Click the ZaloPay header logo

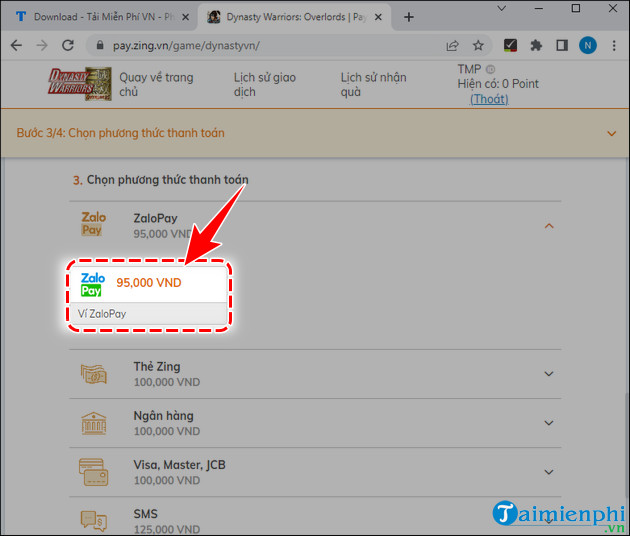[93, 224]
